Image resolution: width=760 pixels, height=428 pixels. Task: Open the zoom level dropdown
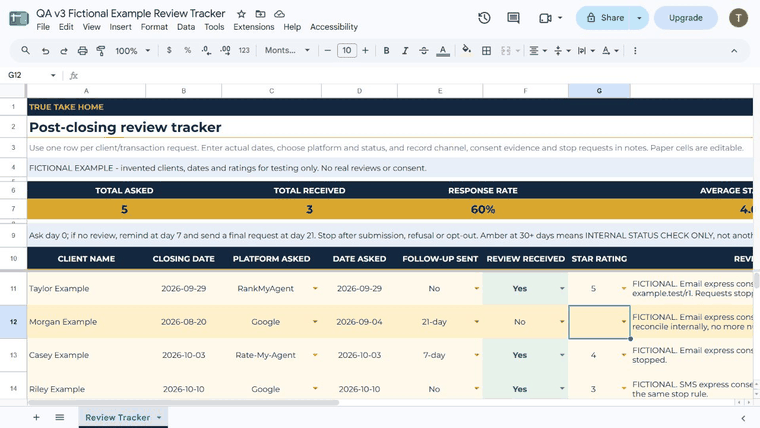click(x=132, y=50)
